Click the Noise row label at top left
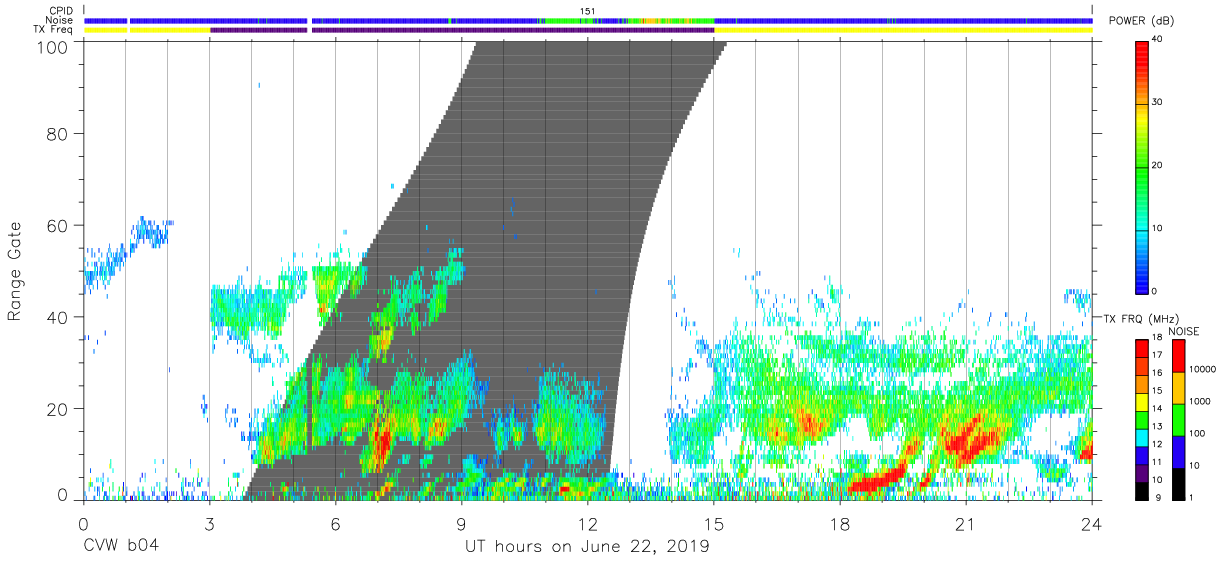 click(61, 21)
